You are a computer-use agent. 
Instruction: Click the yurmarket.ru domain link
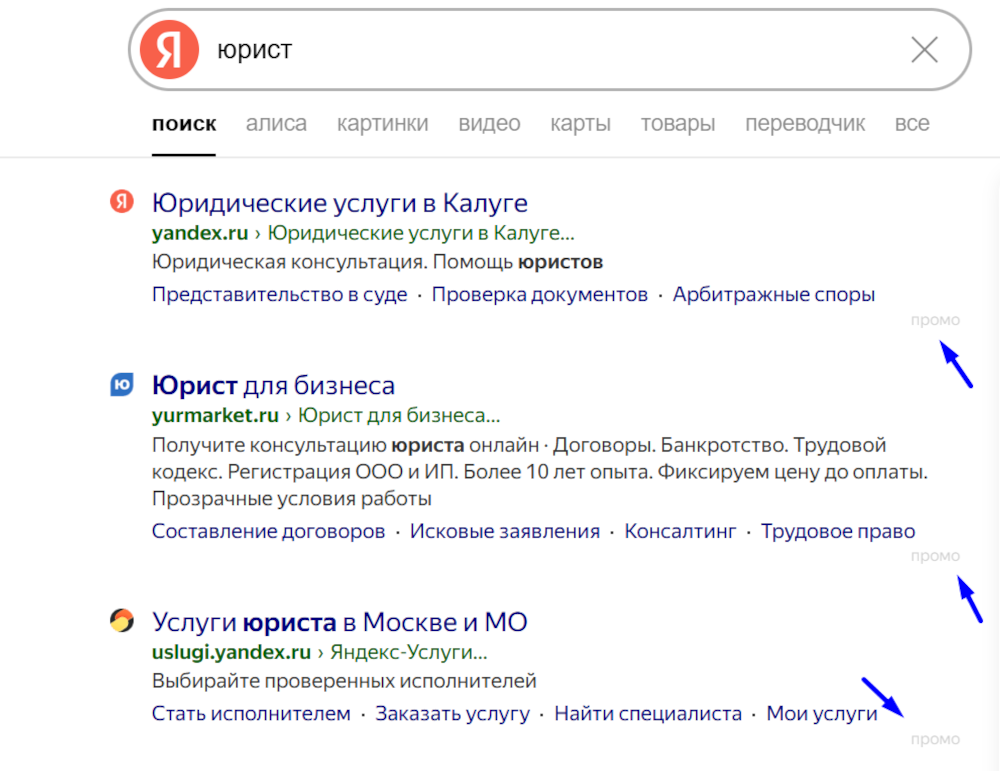[215, 415]
